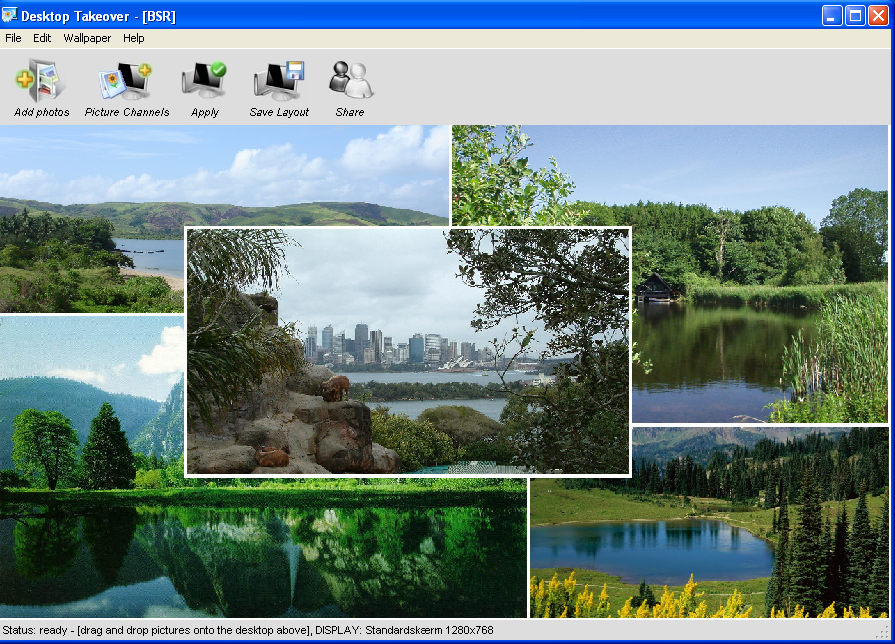Select the blue alpine lake with yellow flowers photo

click(x=708, y=540)
